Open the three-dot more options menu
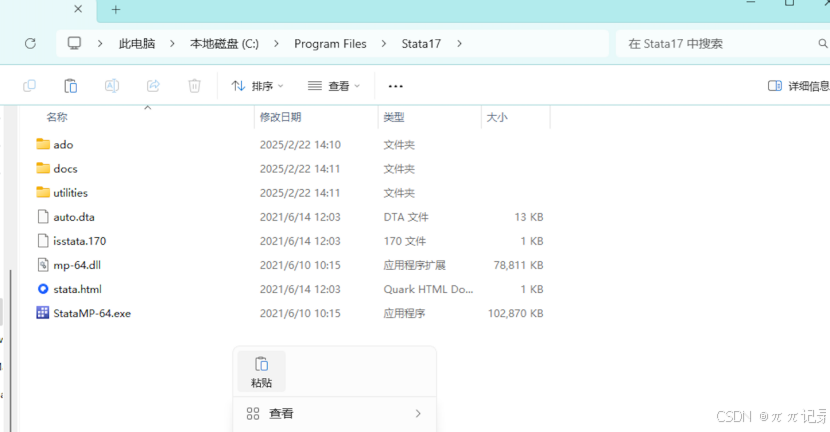Image resolution: width=830 pixels, height=432 pixels. pos(395,86)
